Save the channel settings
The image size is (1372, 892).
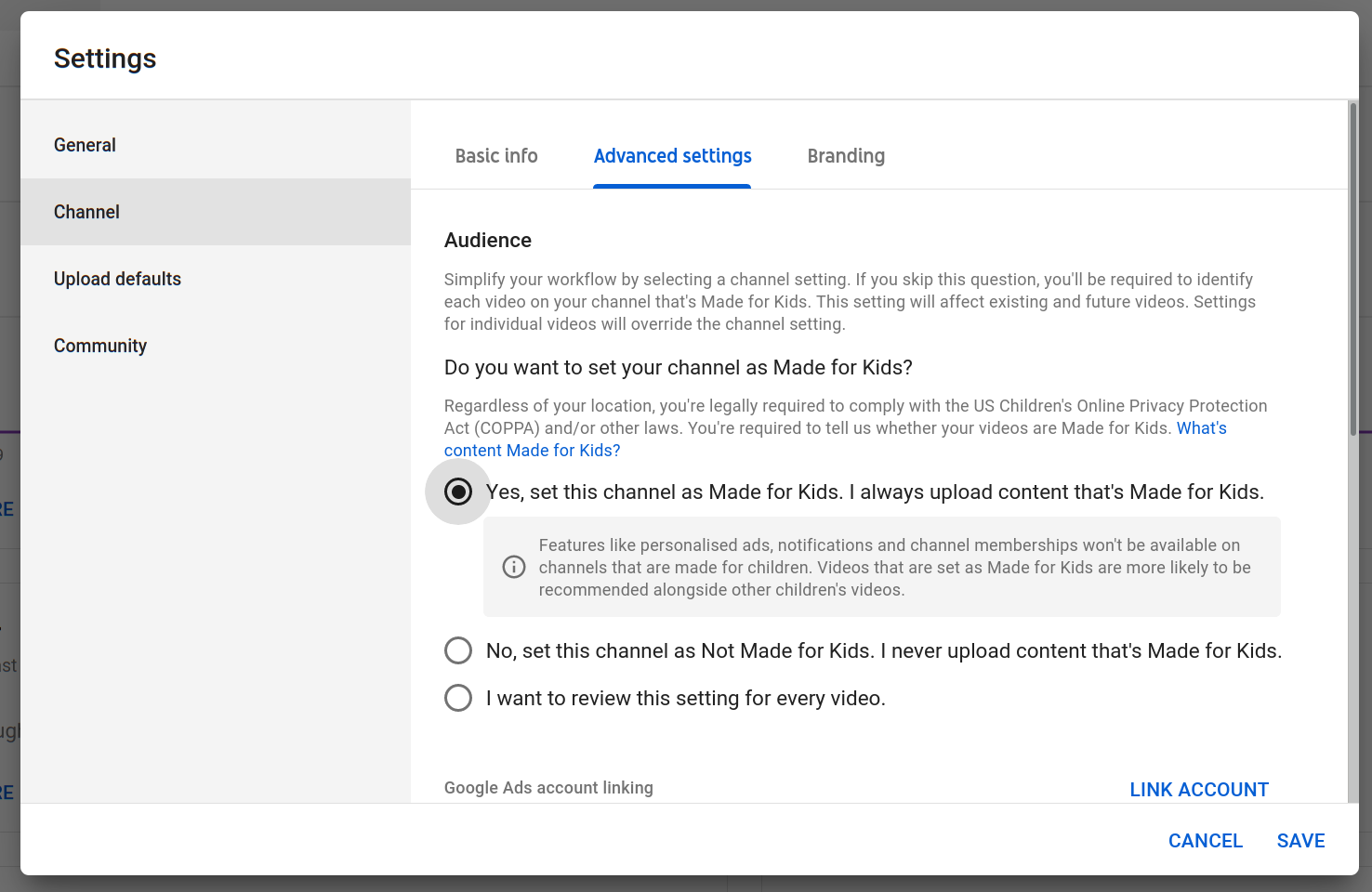click(1300, 841)
